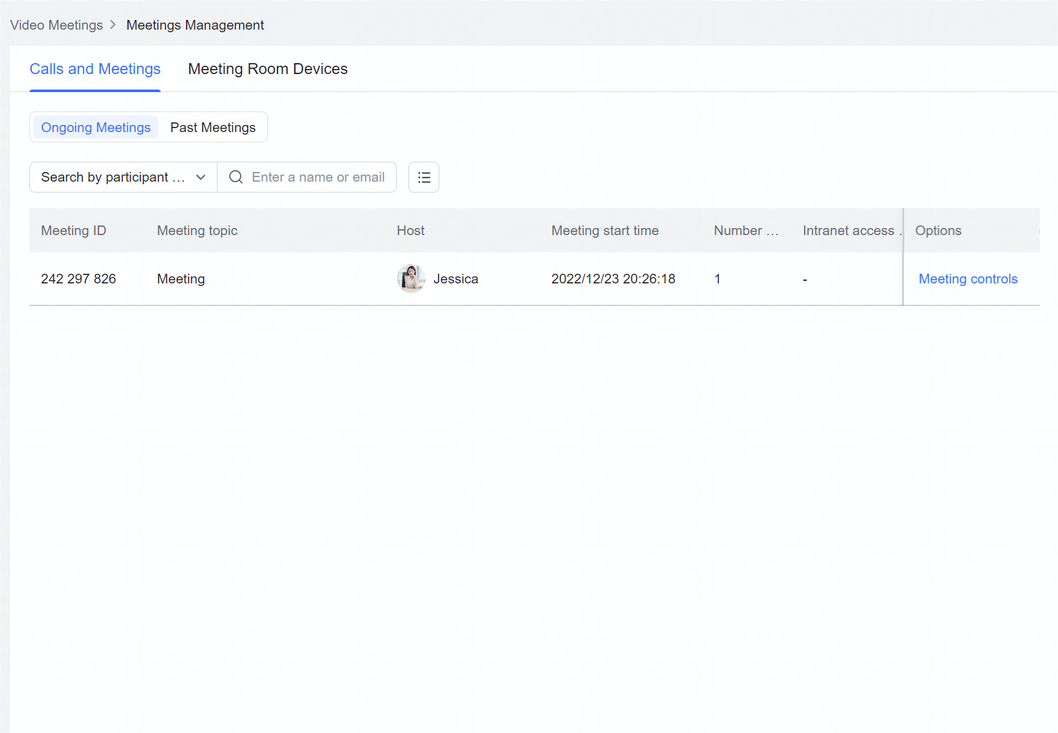Click the search magnifier icon

[x=235, y=177]
